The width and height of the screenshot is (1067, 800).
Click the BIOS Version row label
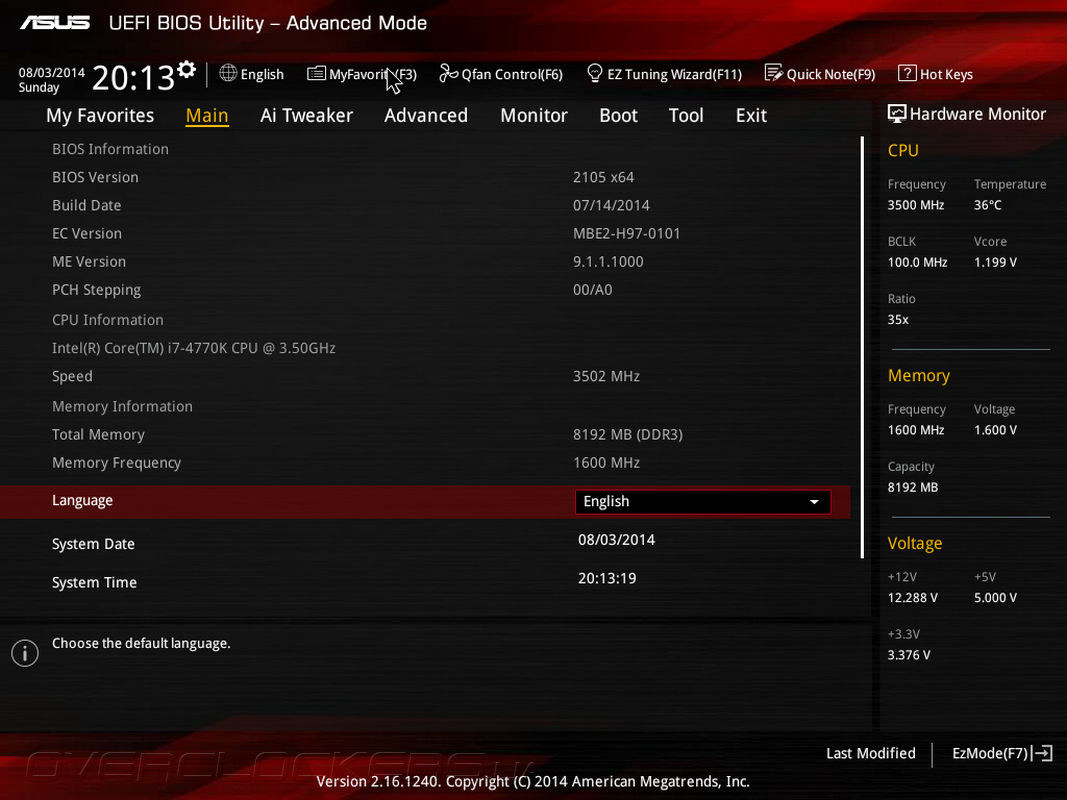coord(95,178)
